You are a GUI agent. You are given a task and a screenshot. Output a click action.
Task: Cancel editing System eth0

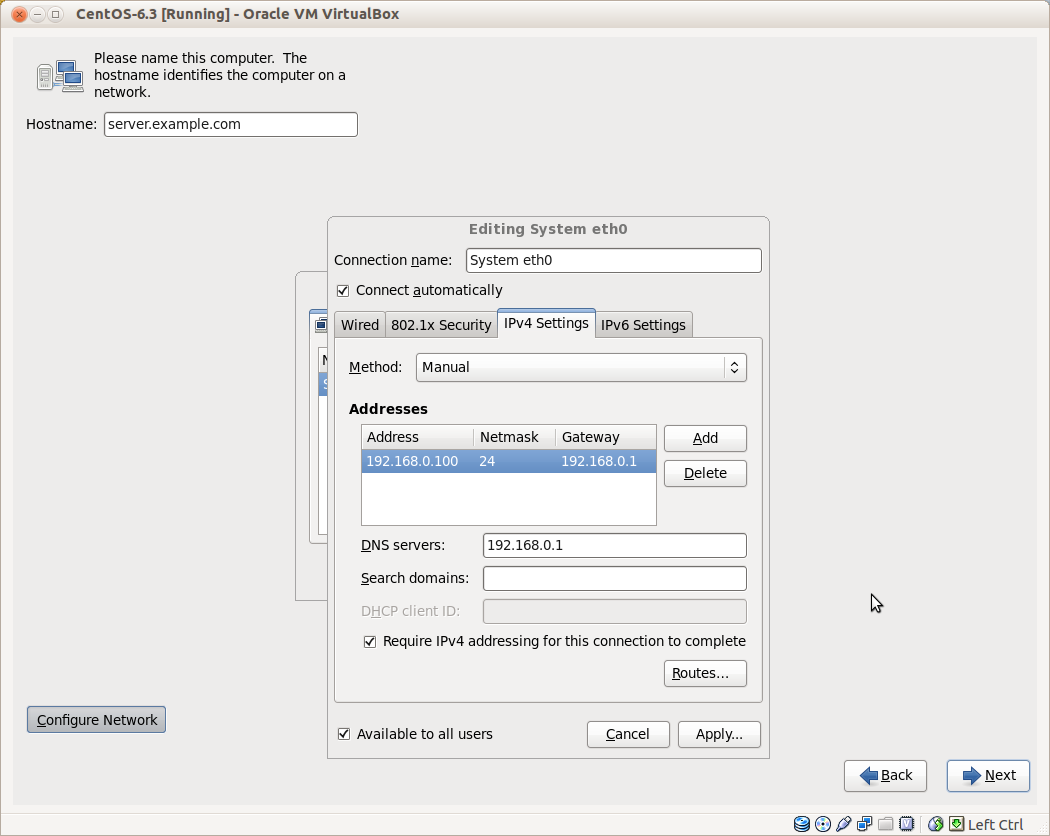click(627, 734)
